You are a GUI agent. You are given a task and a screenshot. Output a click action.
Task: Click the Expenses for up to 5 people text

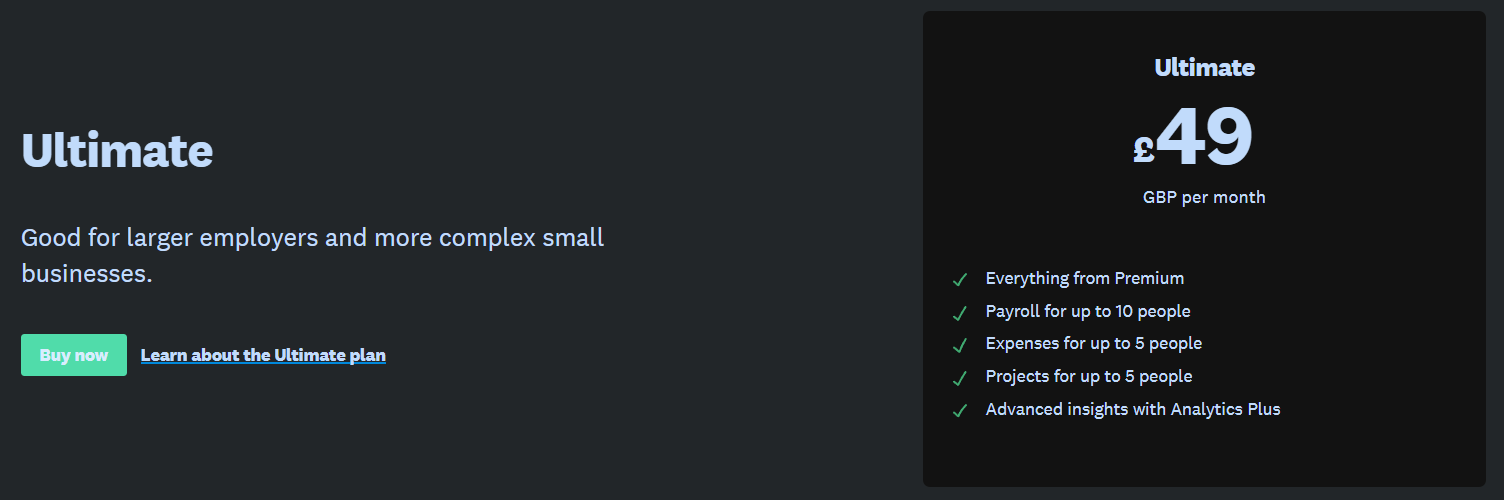point(1094,343)
